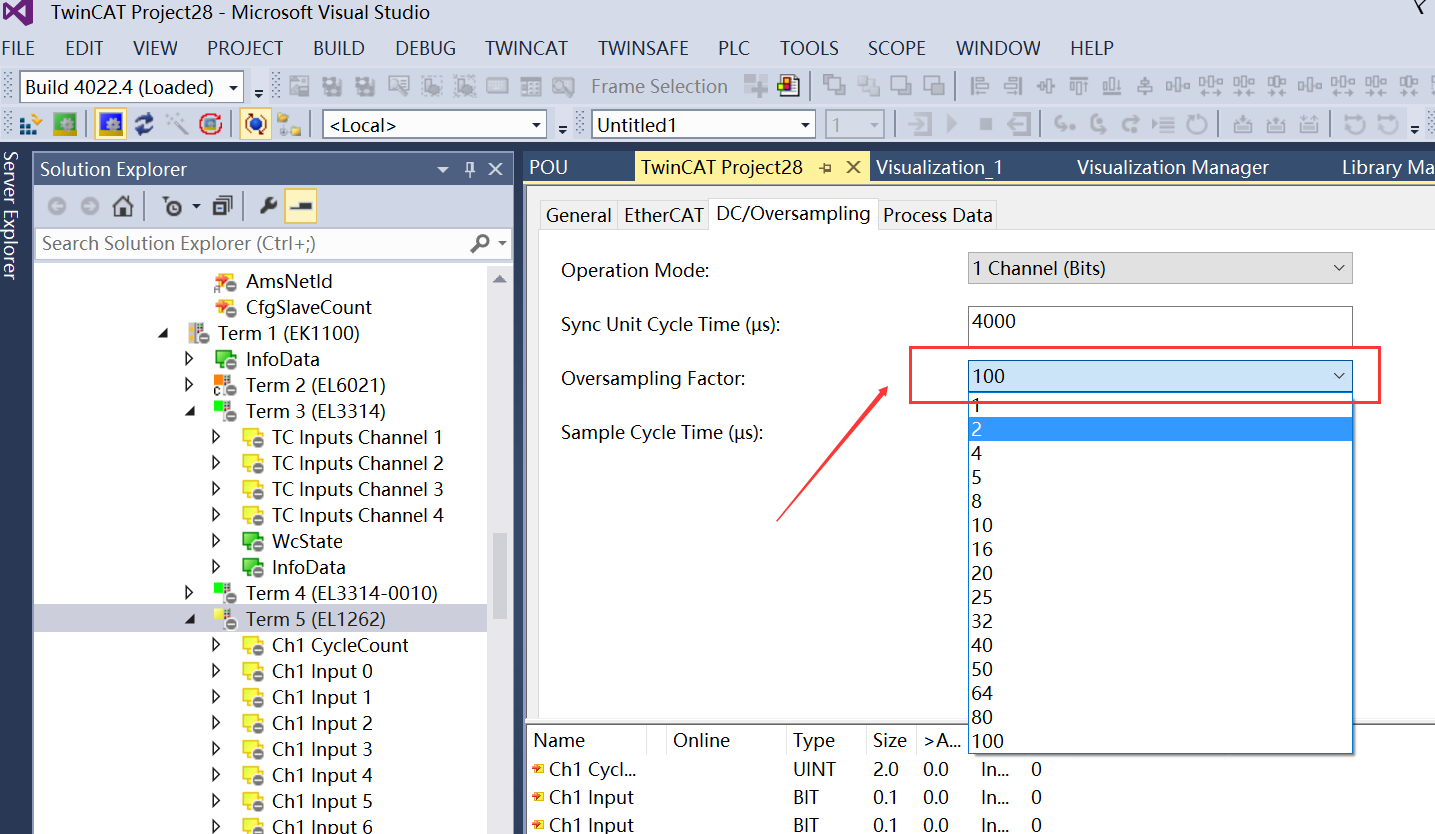Click the Reload Devices icon
This screenshot has height=834, width=1435.
[x=145, y=124]
